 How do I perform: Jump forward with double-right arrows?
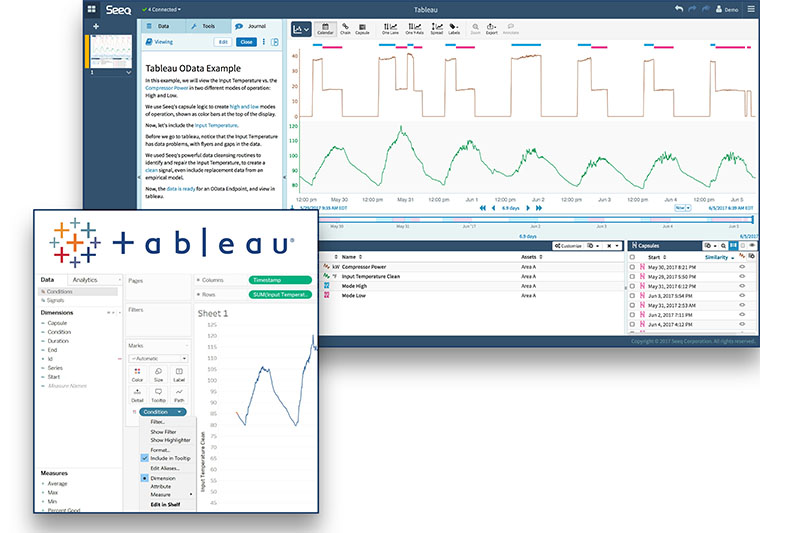click(539, 208)
